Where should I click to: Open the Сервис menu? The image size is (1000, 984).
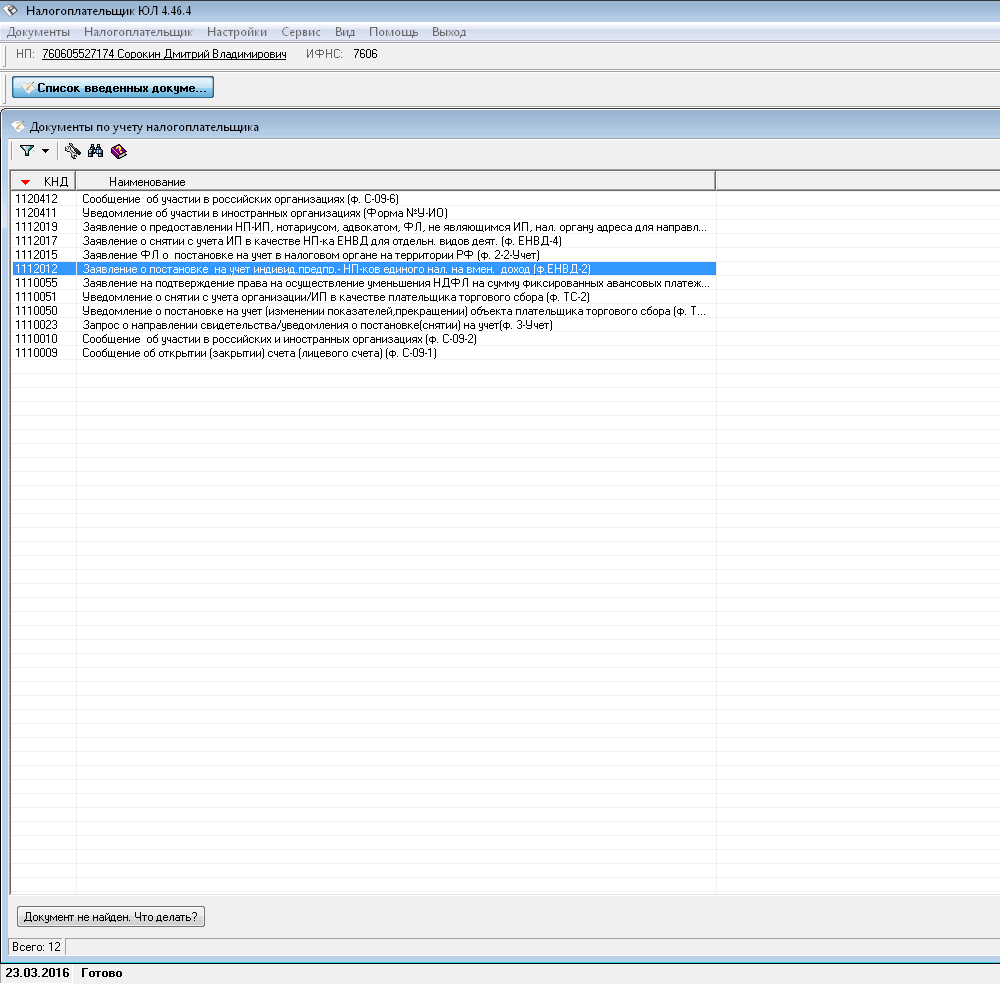pos(301,32)
